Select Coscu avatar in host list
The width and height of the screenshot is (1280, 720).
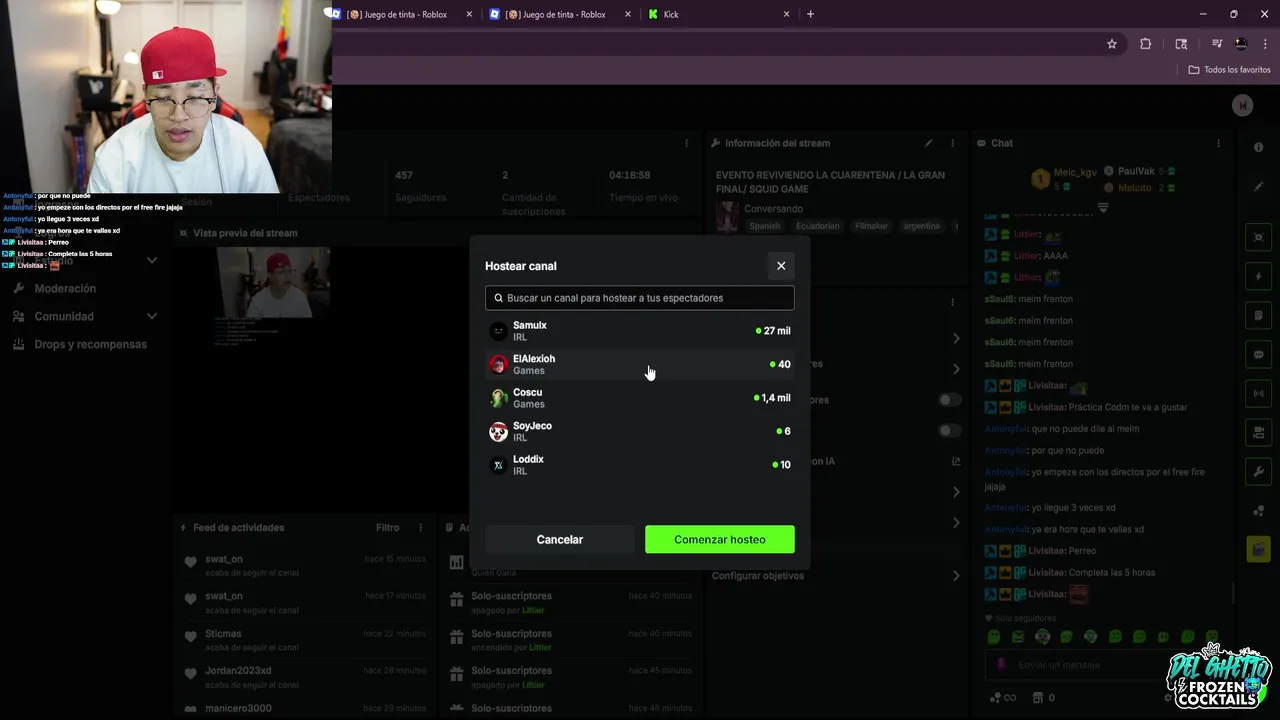[x=498, y=398]
